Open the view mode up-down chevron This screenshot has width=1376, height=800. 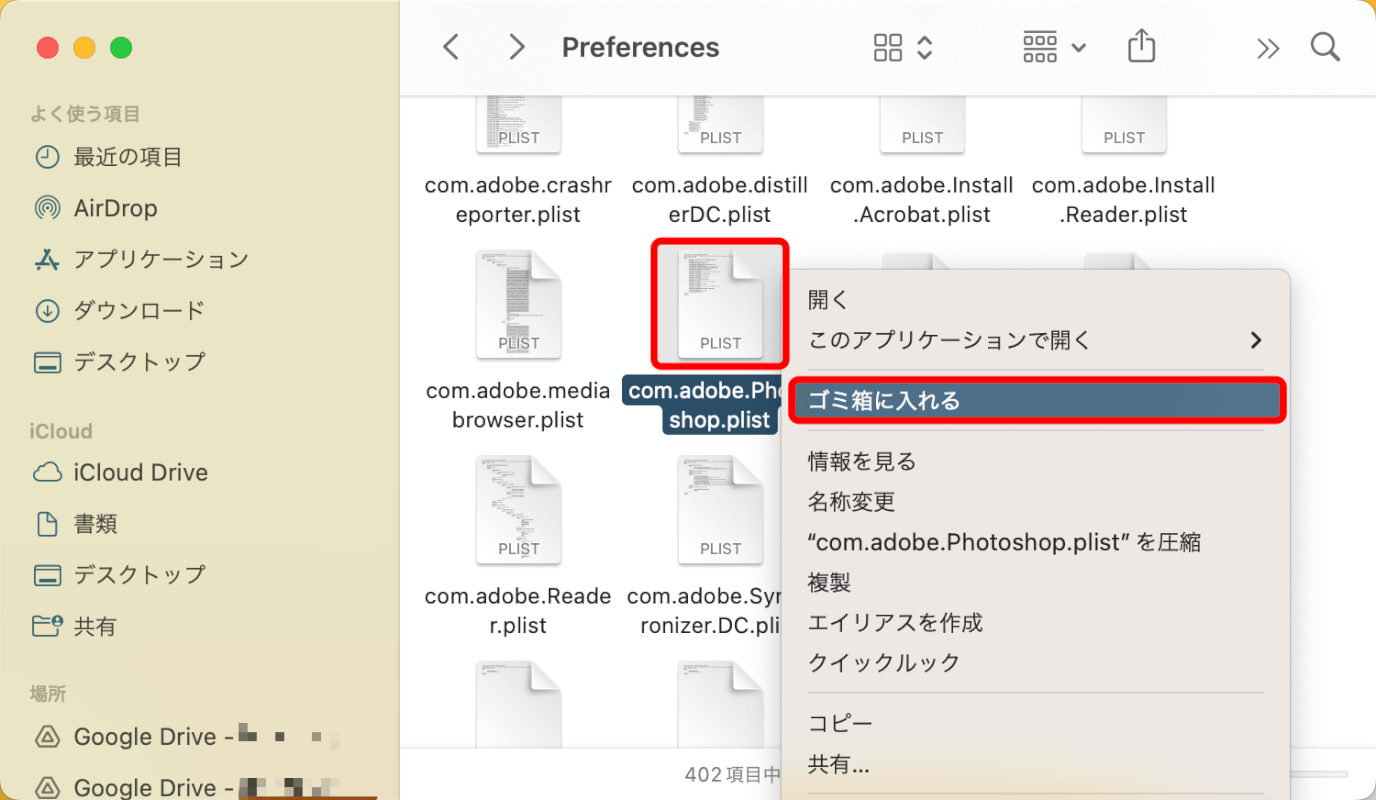(x=925, y=47)
